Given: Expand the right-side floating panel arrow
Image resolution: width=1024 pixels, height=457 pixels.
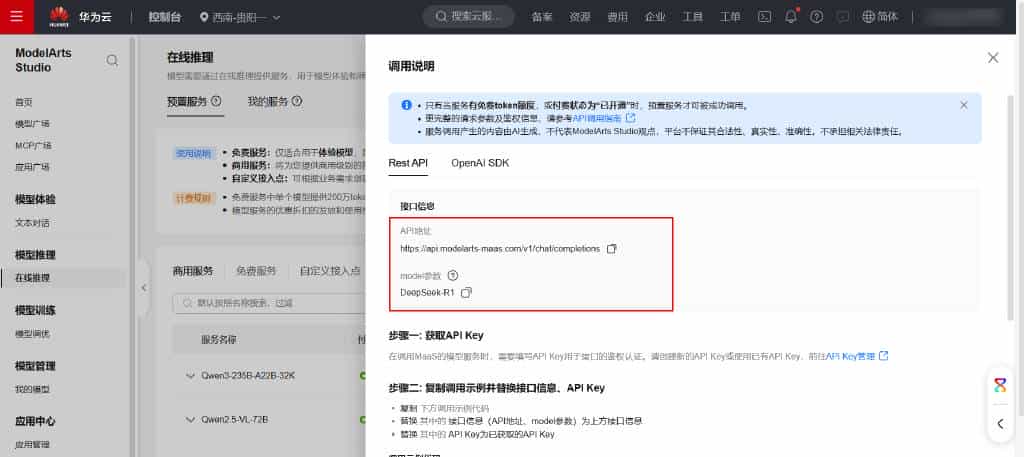Looking at the screenshot, I should tap(1000, 424).
